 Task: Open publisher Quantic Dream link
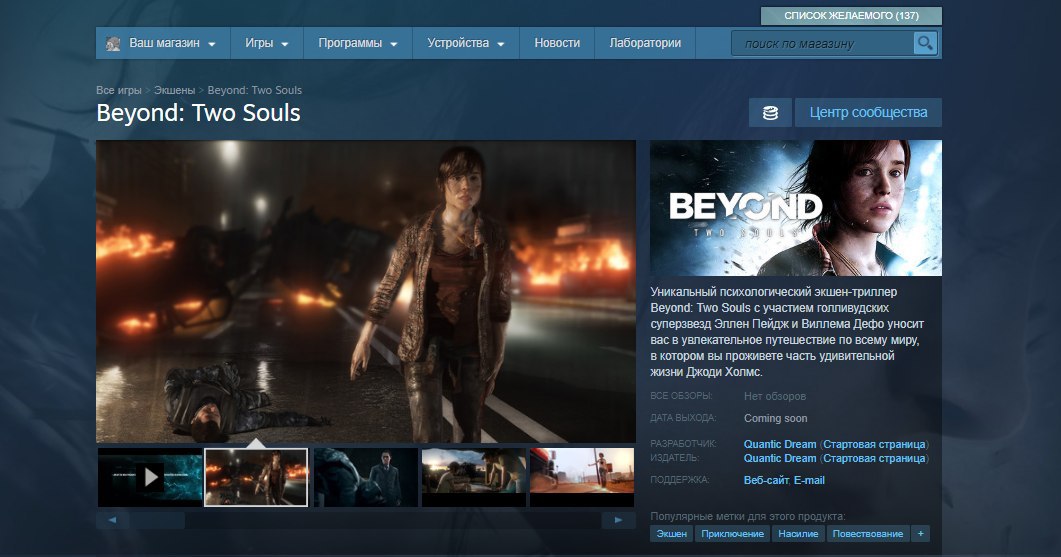tap(780, 458)
